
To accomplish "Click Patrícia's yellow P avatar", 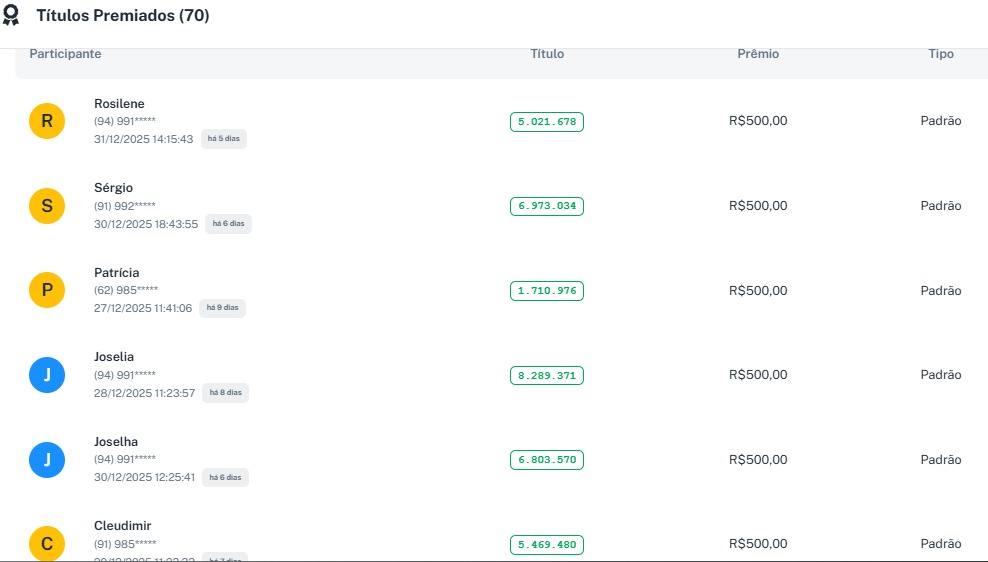I will point(47,291).
